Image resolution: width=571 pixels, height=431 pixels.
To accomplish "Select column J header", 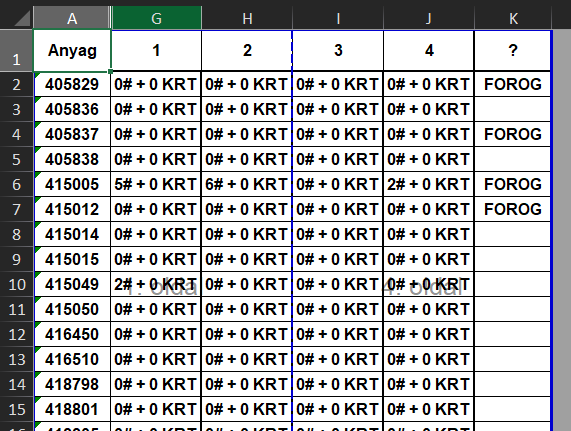I will pyautogui.click(x=429, y=18).
